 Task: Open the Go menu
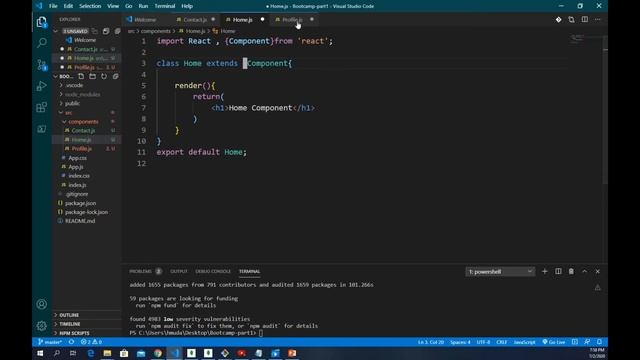[129, 6]
